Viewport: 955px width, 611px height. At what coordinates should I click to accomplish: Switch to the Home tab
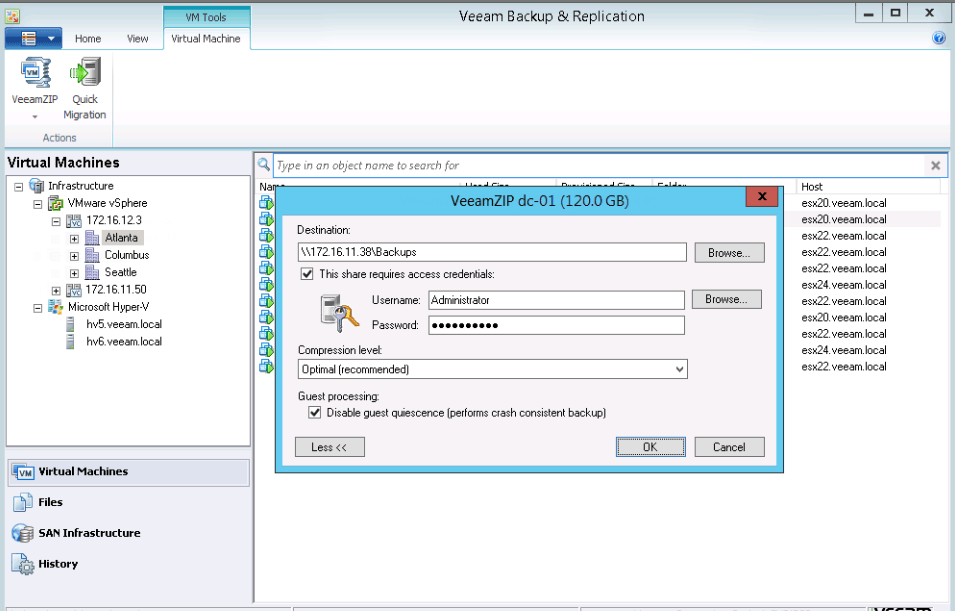[88, 38]
